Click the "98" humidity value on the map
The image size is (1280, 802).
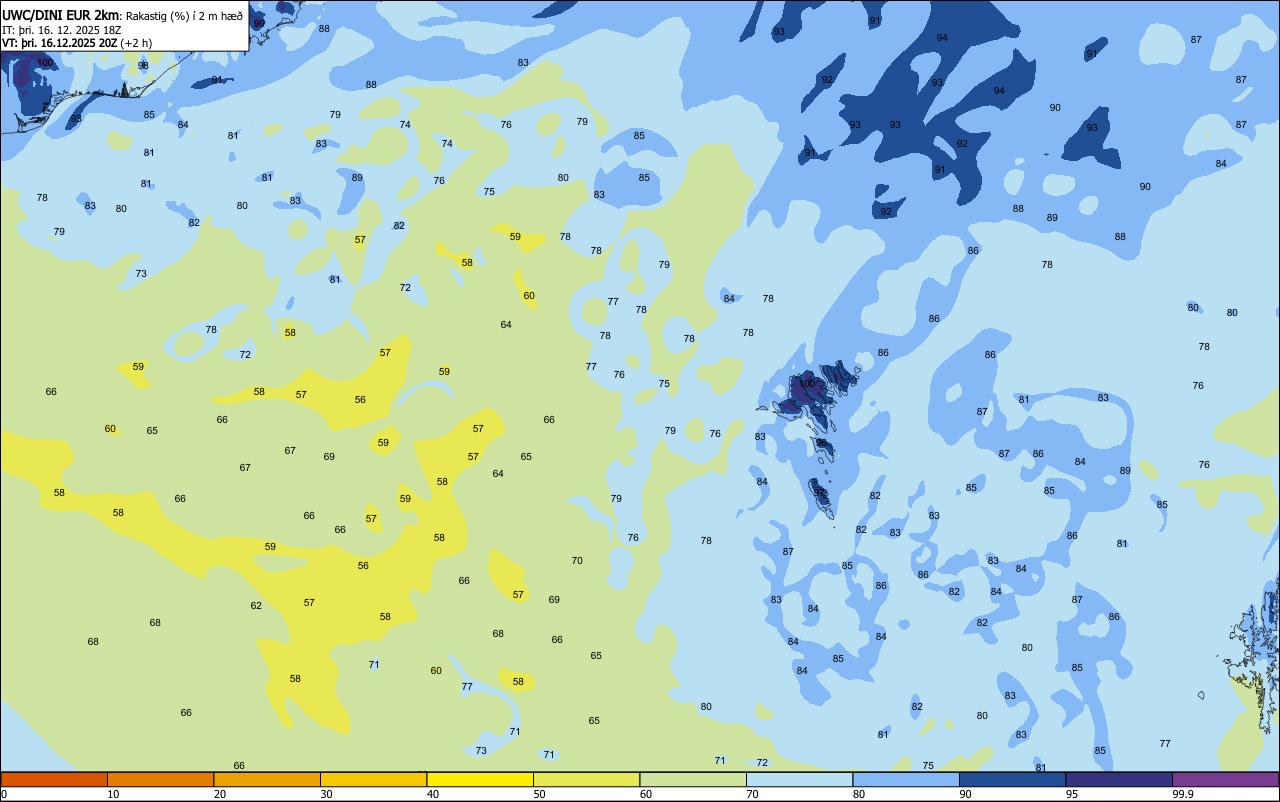tap(143, 65)
